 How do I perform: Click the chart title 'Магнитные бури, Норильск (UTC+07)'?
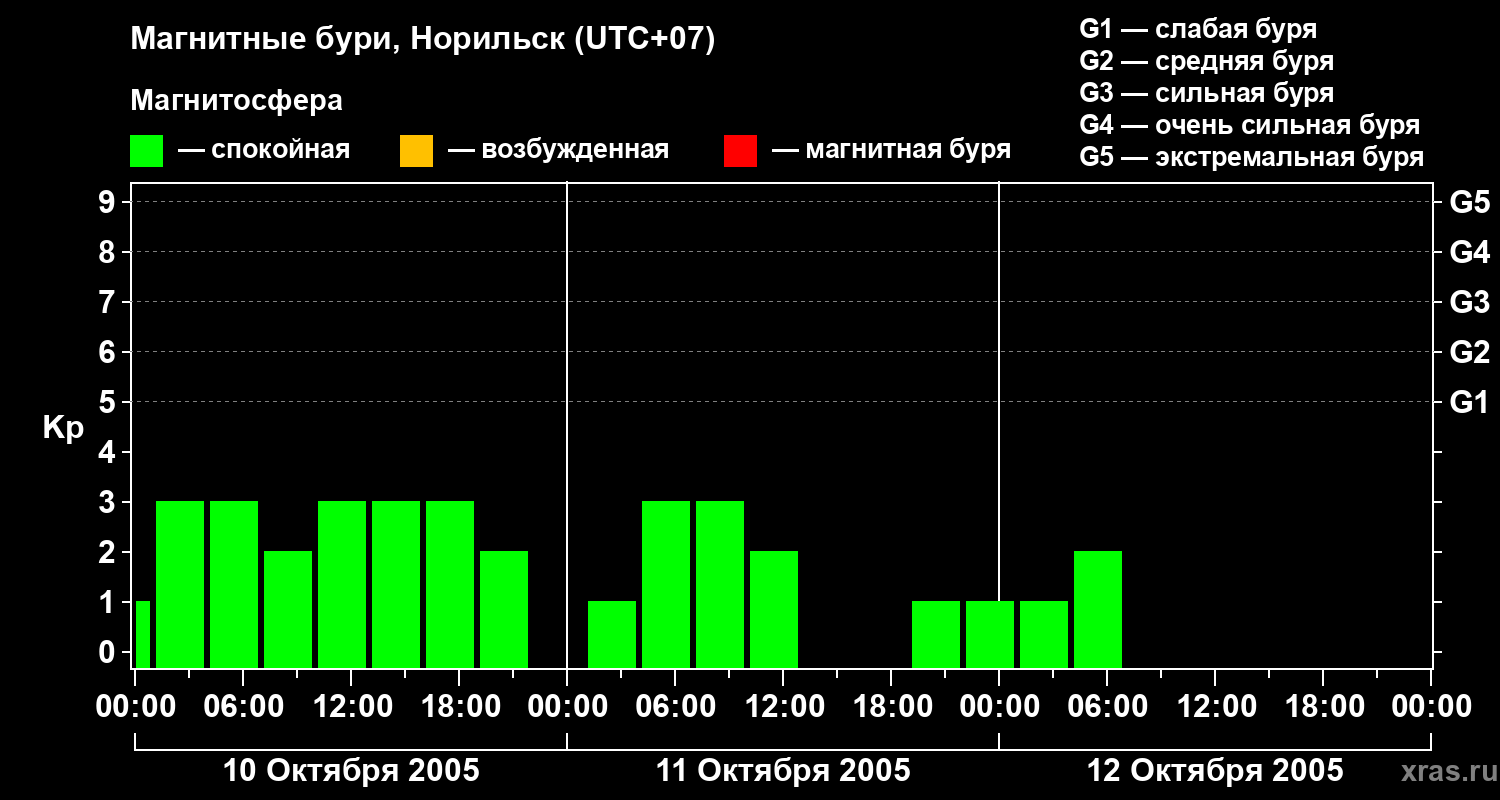point(423,40)
